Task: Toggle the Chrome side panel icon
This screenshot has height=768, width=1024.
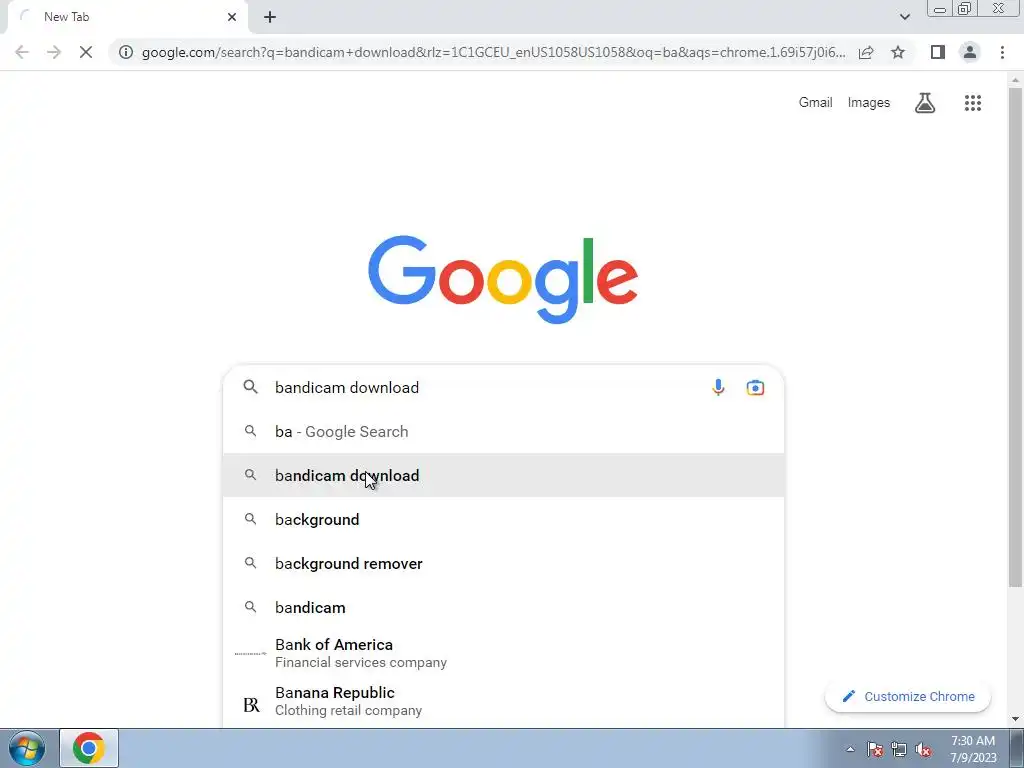Action: [938, 52]
